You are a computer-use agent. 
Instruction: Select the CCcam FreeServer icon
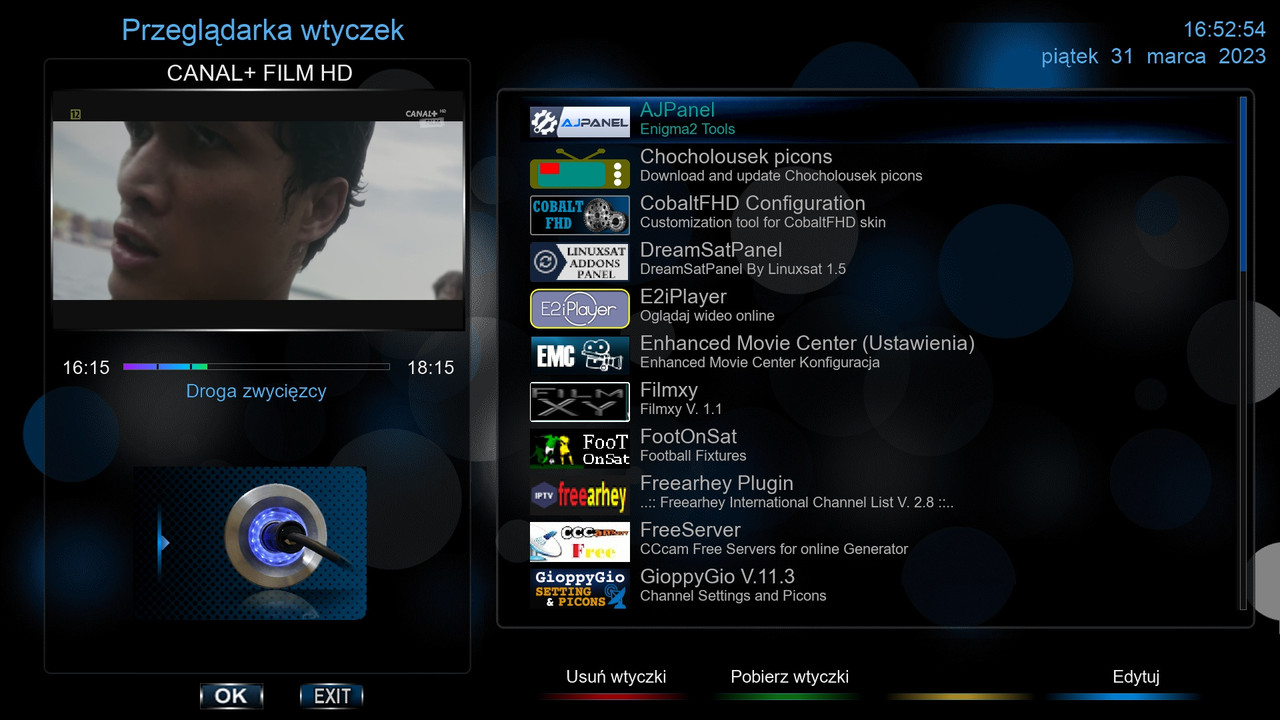[x=580, y=542]
